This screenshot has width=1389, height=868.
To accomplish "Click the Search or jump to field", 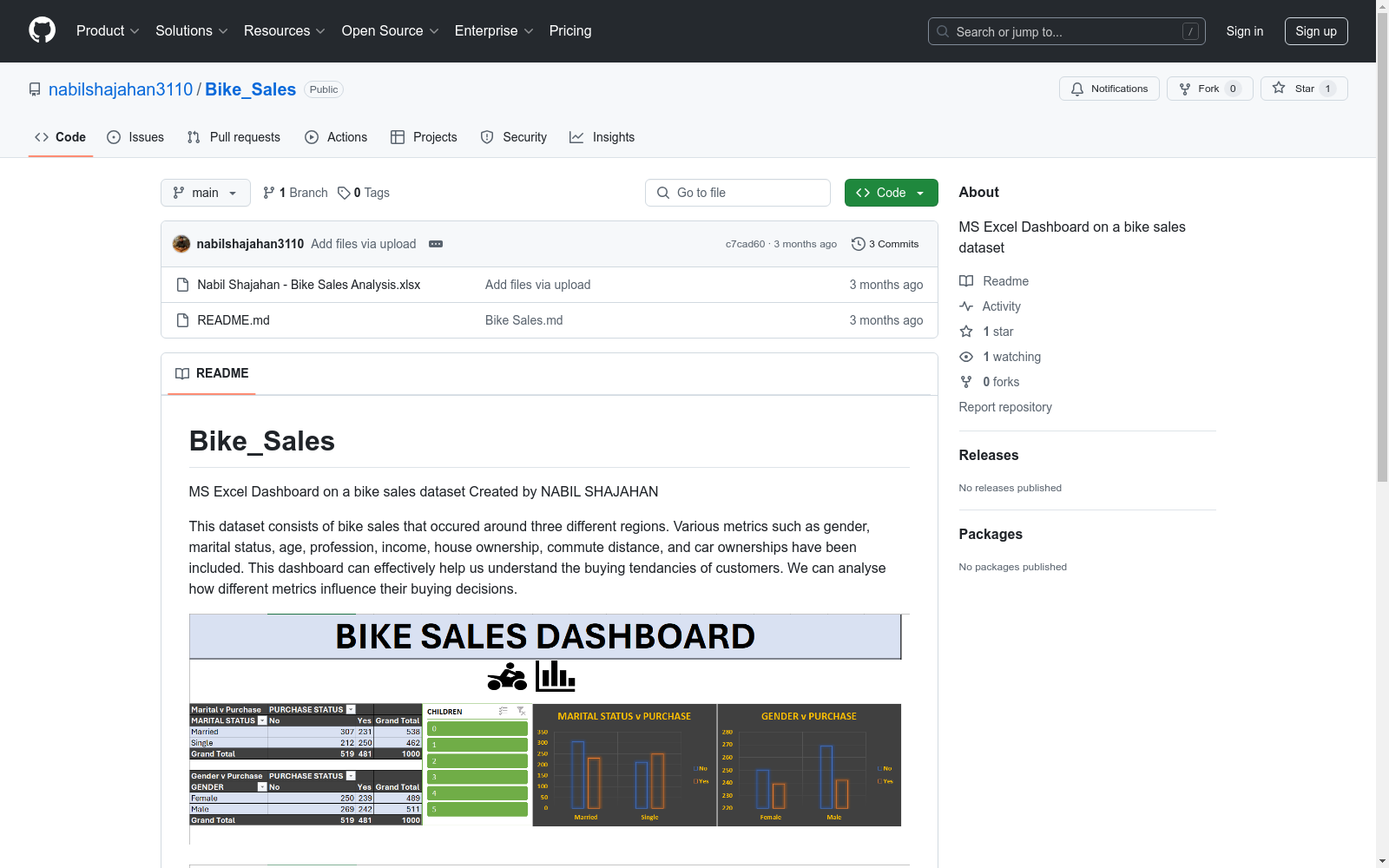I will click(1067, 31).
